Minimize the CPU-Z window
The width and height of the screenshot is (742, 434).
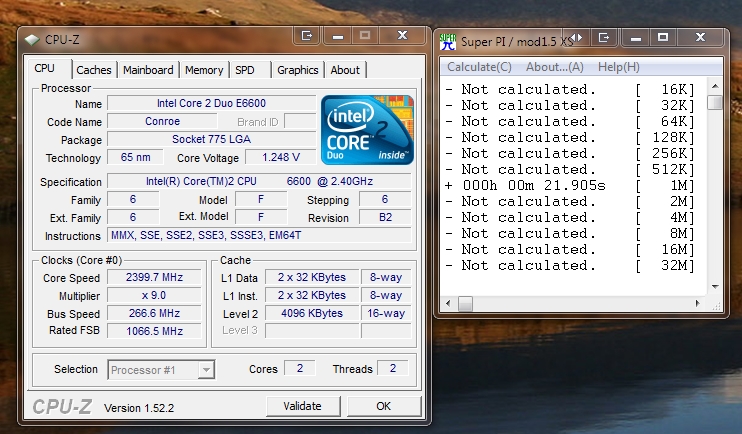[338, 36]
